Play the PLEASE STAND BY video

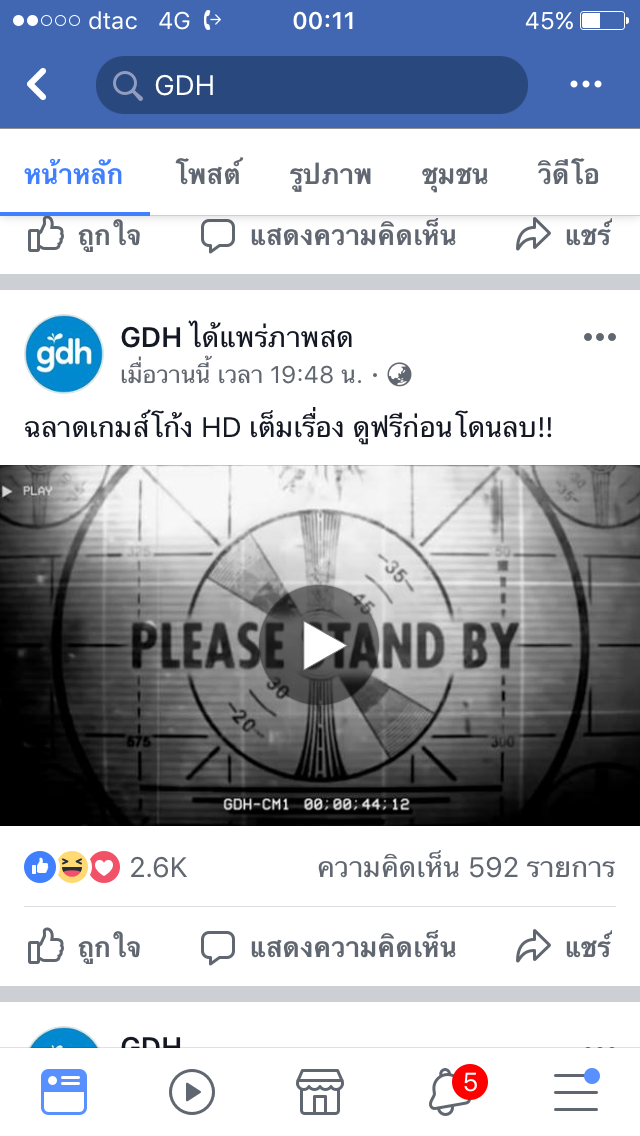(x=320, y=645)
